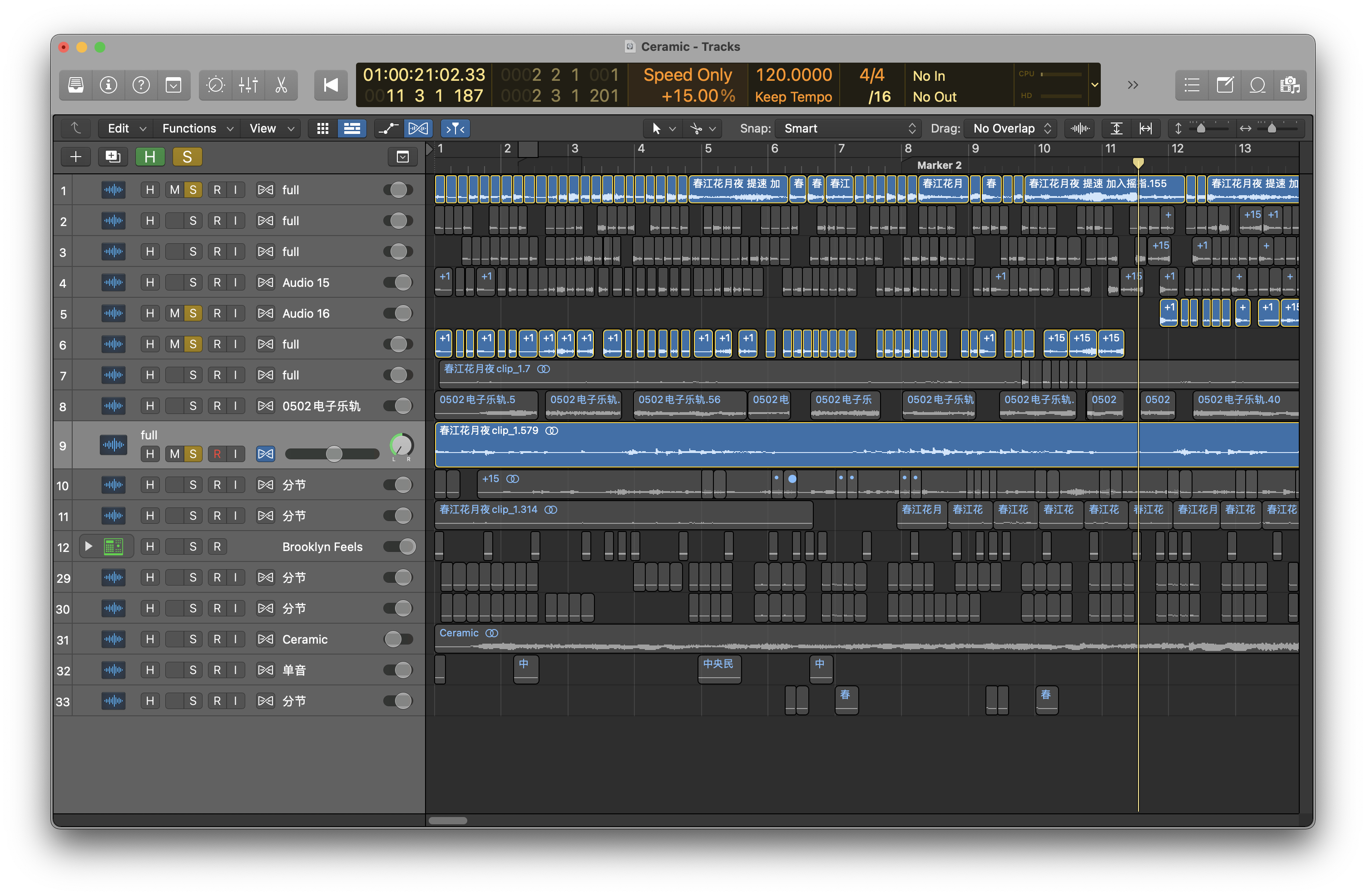Open the Library drawer icon
The image size is (1366, 896).
click(x=76, y=85)
